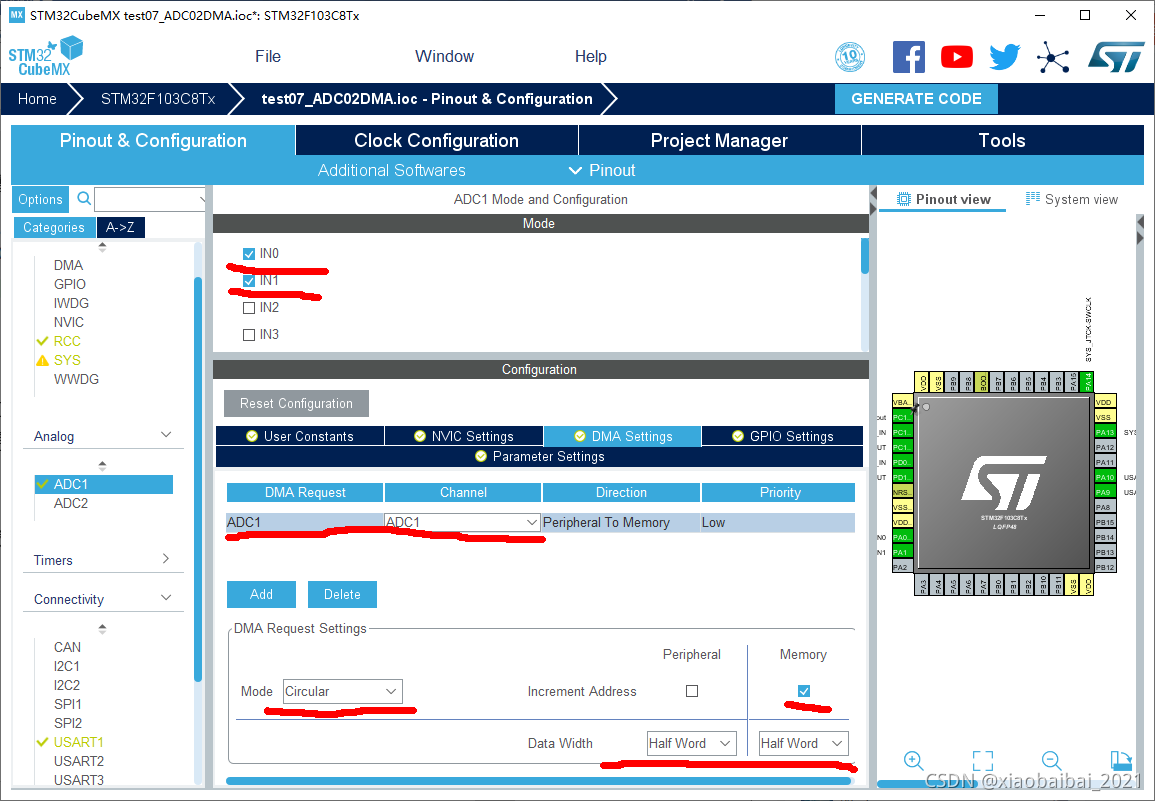The width and height of the screenshot is (1155, 801).
Task: Check Peripheral increment address checkbox
Action: point(692,691)
